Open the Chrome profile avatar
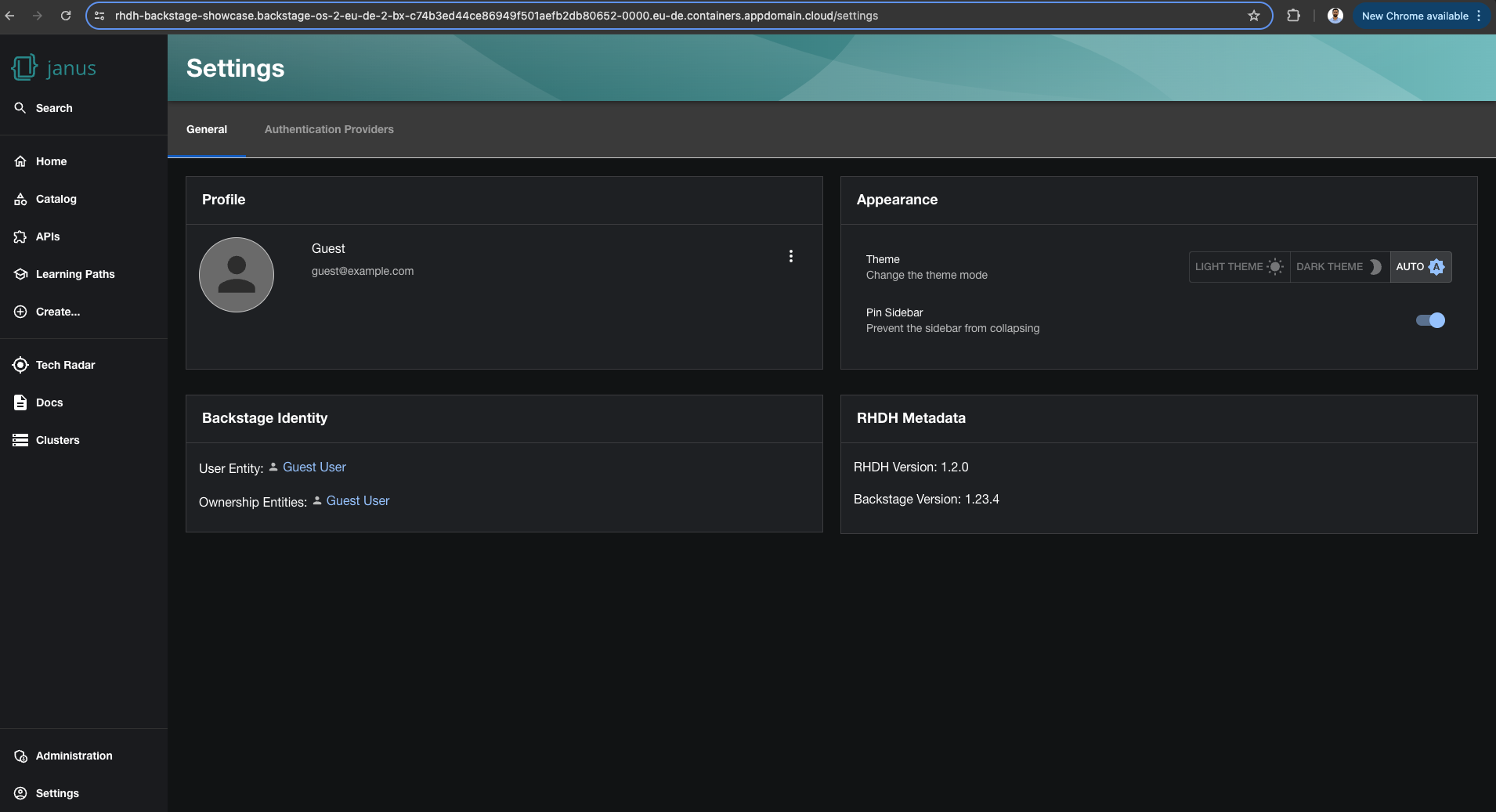The height and width of the screenshot is (812, 1496). pos(1335,16)
